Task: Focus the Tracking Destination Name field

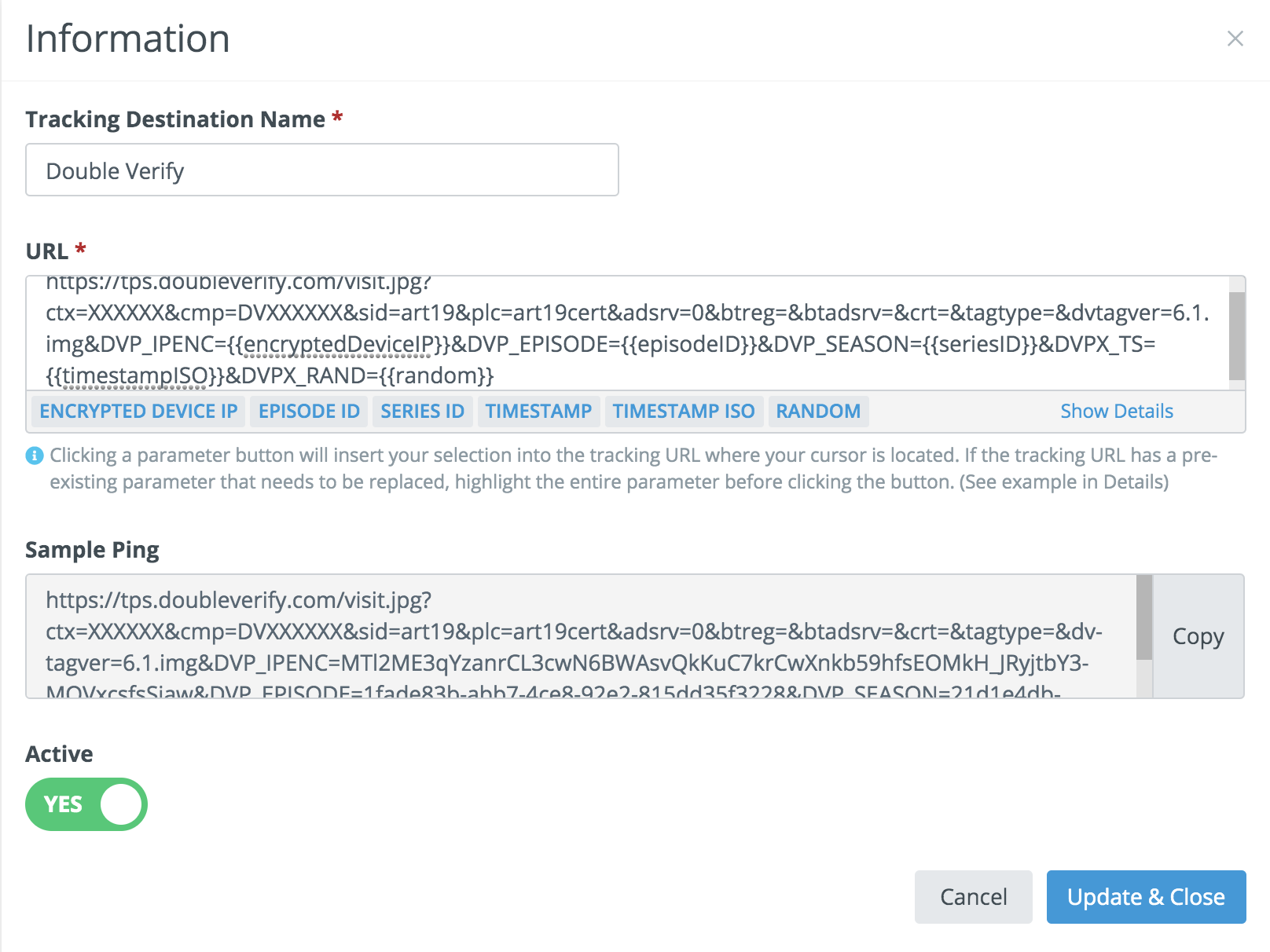Action: (x=322, y=170)
